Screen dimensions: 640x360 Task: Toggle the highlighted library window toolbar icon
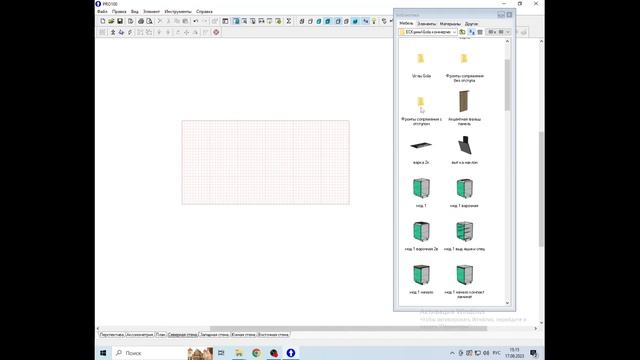[236, 21]
